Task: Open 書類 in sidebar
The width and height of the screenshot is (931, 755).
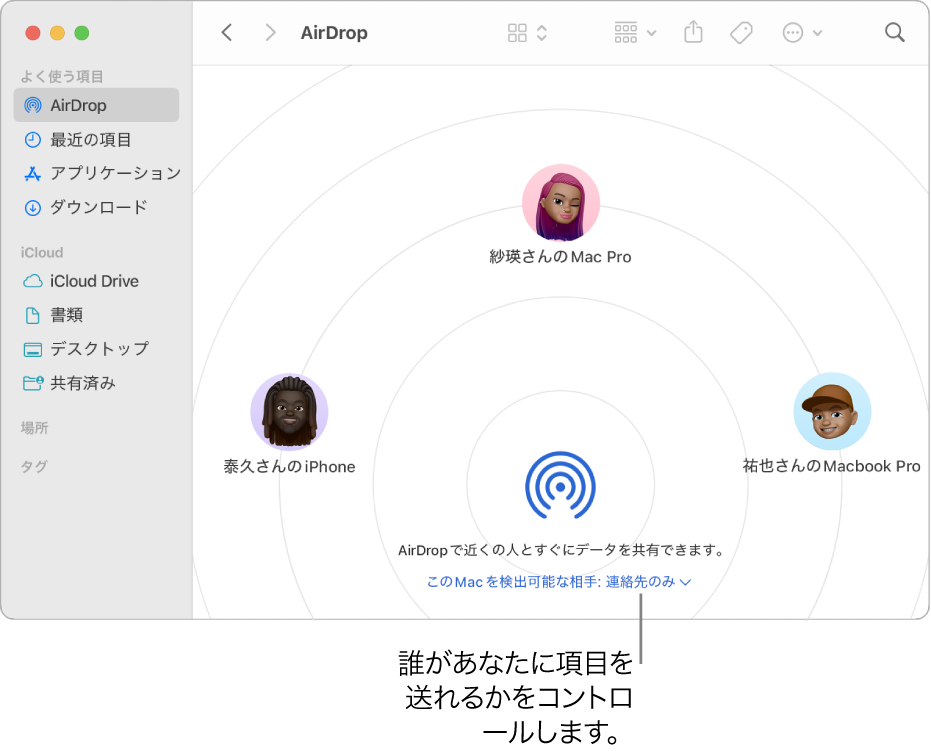Action: (96, 315)
